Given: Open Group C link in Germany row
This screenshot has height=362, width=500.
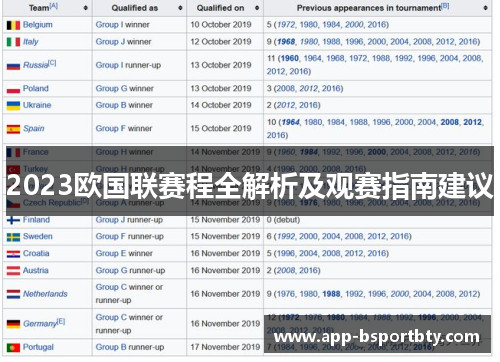Looking at the screenshot, I should 111,317.
